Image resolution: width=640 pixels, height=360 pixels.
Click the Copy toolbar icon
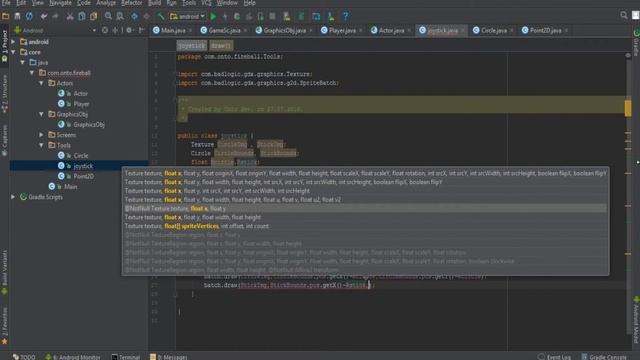pos(82,16)
